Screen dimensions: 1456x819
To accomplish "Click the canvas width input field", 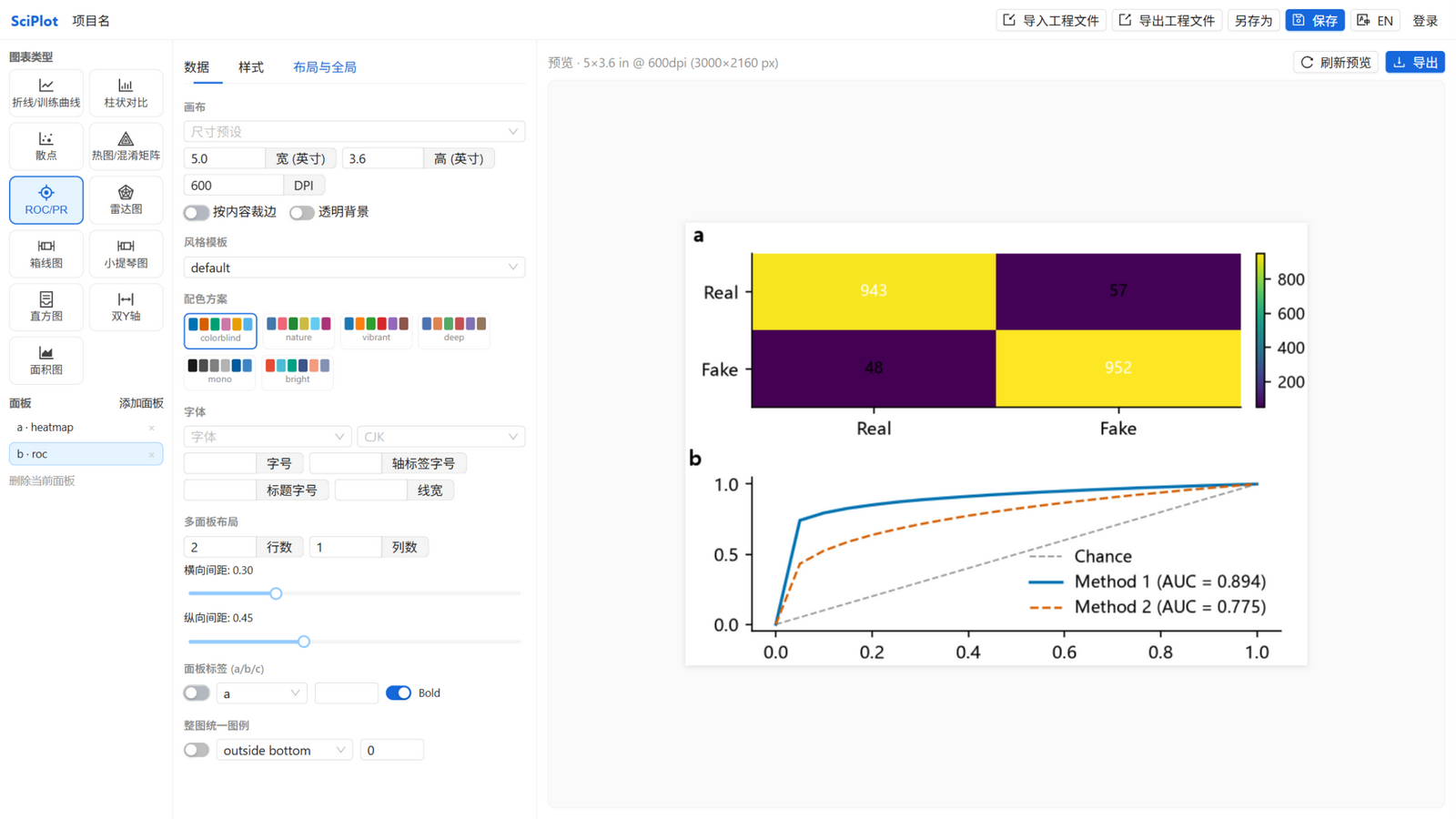I will click(225, 158).
